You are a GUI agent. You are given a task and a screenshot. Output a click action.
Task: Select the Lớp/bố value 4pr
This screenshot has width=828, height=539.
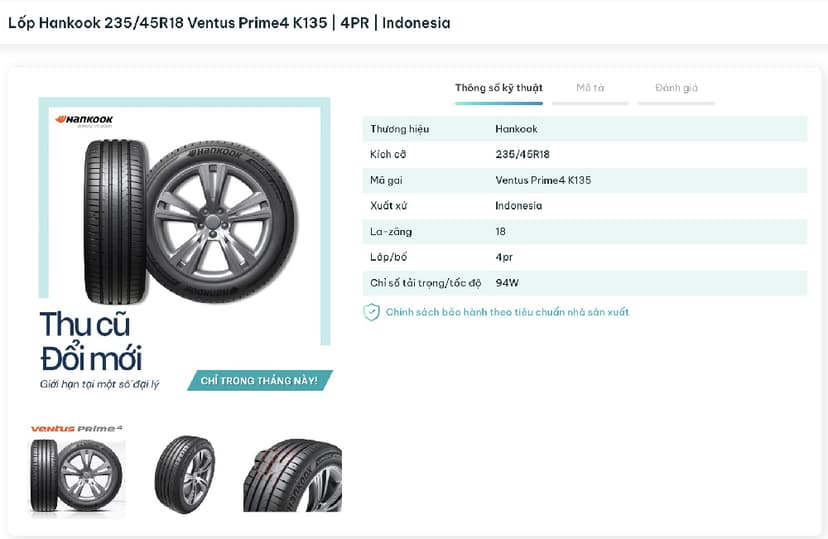tap(504, 257)
